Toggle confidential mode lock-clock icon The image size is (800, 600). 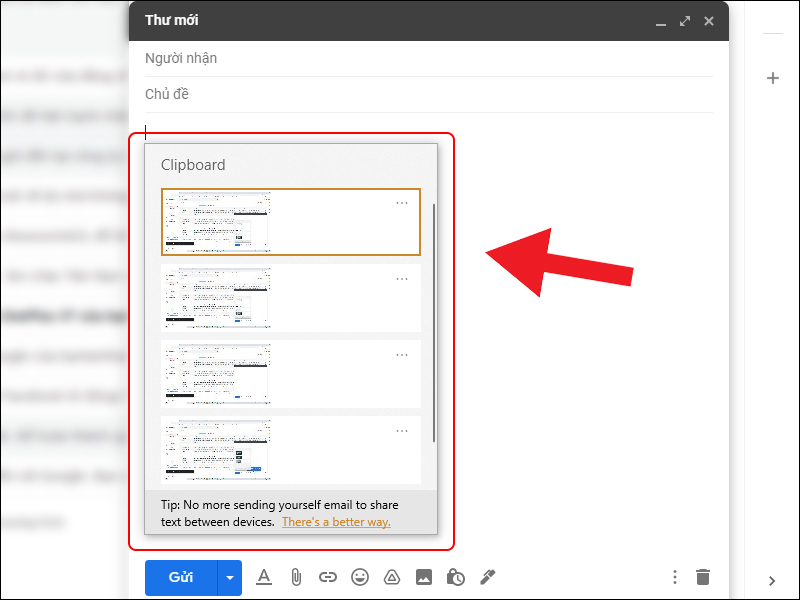click(455, 577)
